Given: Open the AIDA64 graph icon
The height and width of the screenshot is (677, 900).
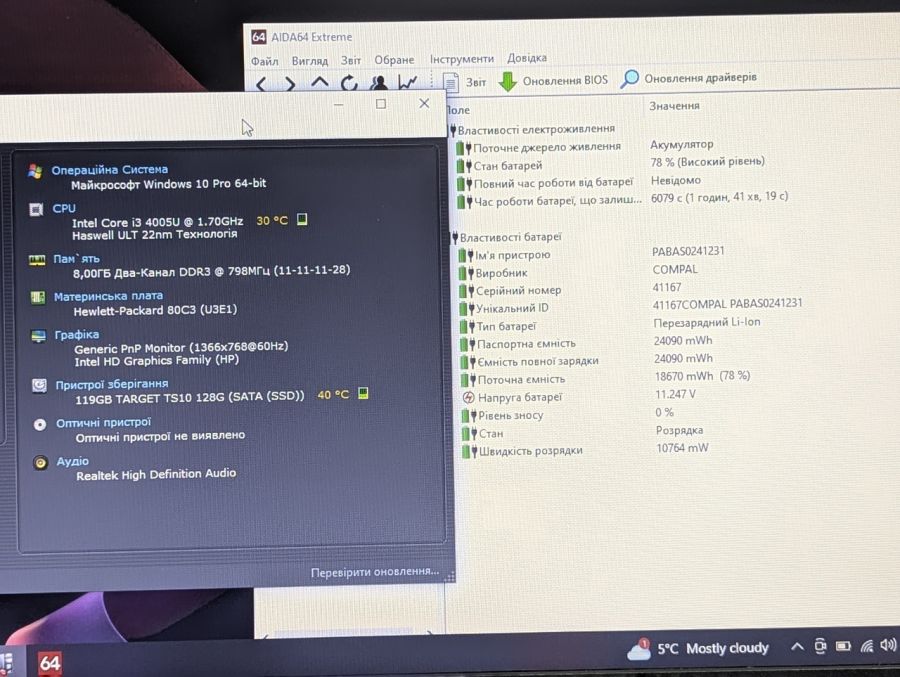Looking at the screenshot, I should point(408,82).
